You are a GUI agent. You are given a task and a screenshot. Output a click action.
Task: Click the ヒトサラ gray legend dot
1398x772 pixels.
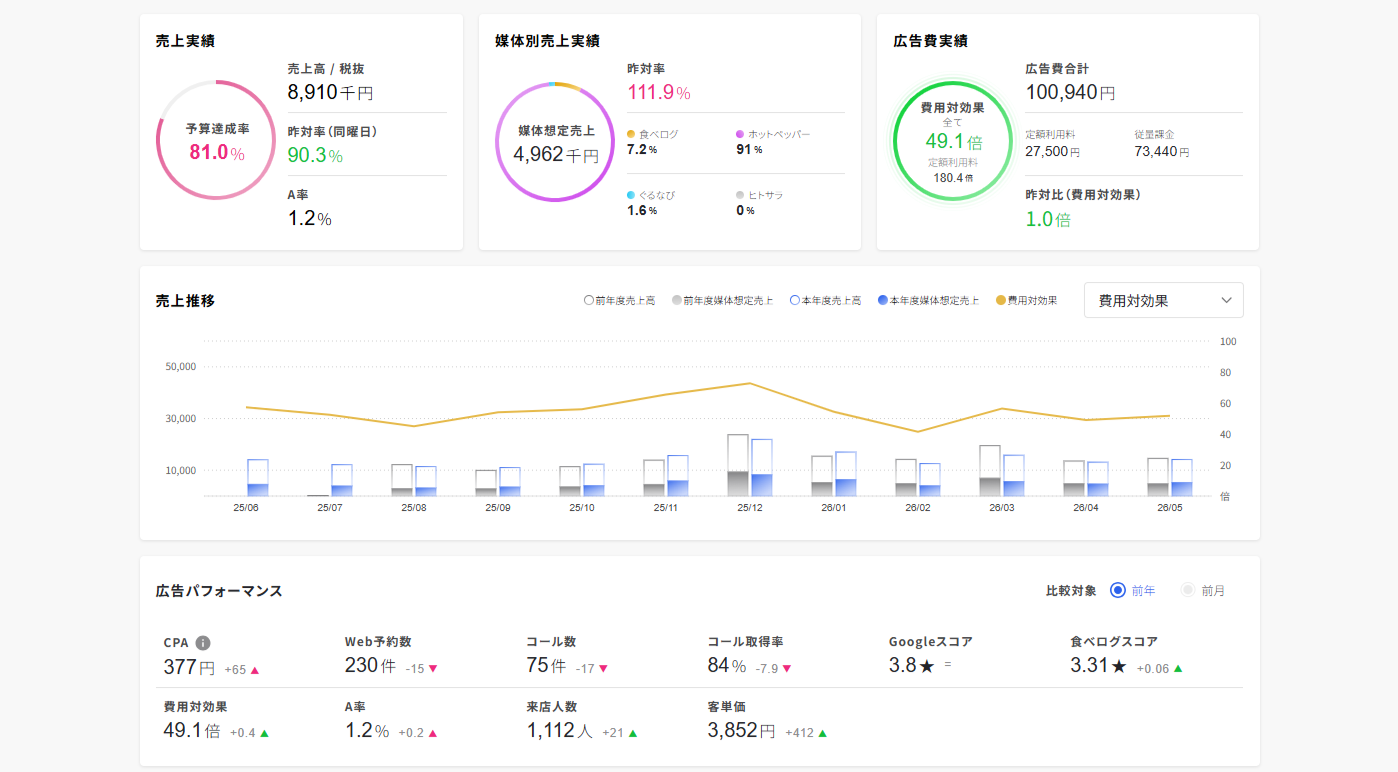point(740,195)
